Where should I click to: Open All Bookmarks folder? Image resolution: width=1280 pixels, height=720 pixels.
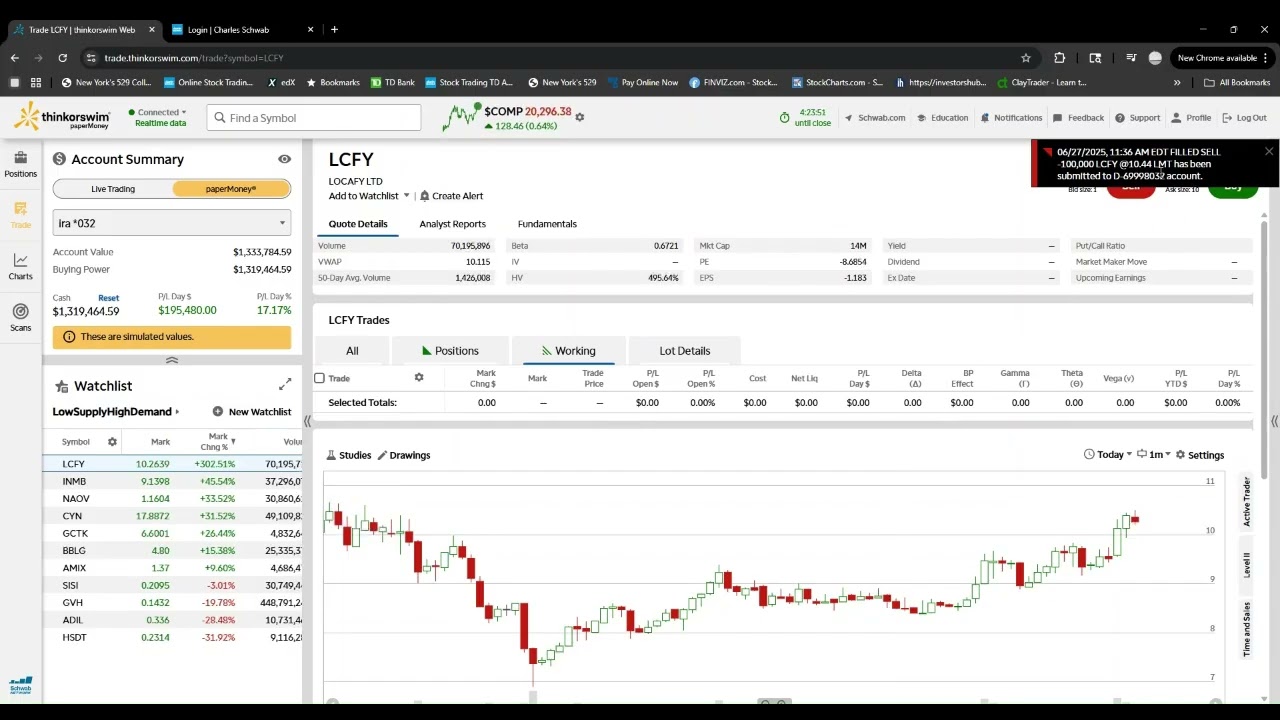point(1237,82)
